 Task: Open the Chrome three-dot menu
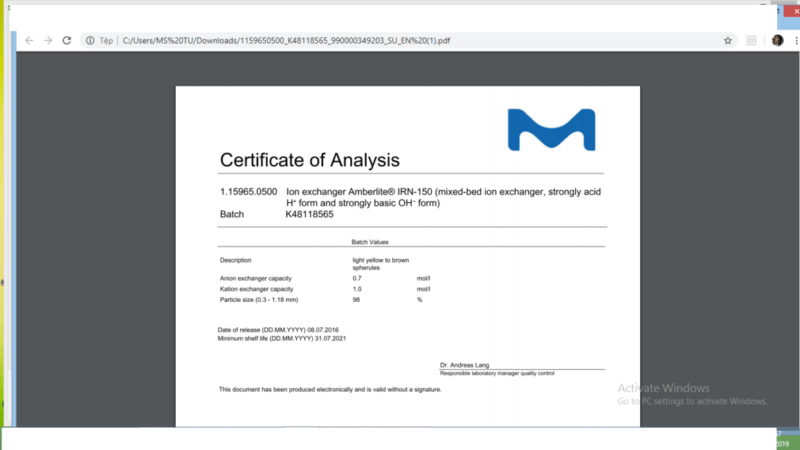pyautogui.click(x=796, y=40)
